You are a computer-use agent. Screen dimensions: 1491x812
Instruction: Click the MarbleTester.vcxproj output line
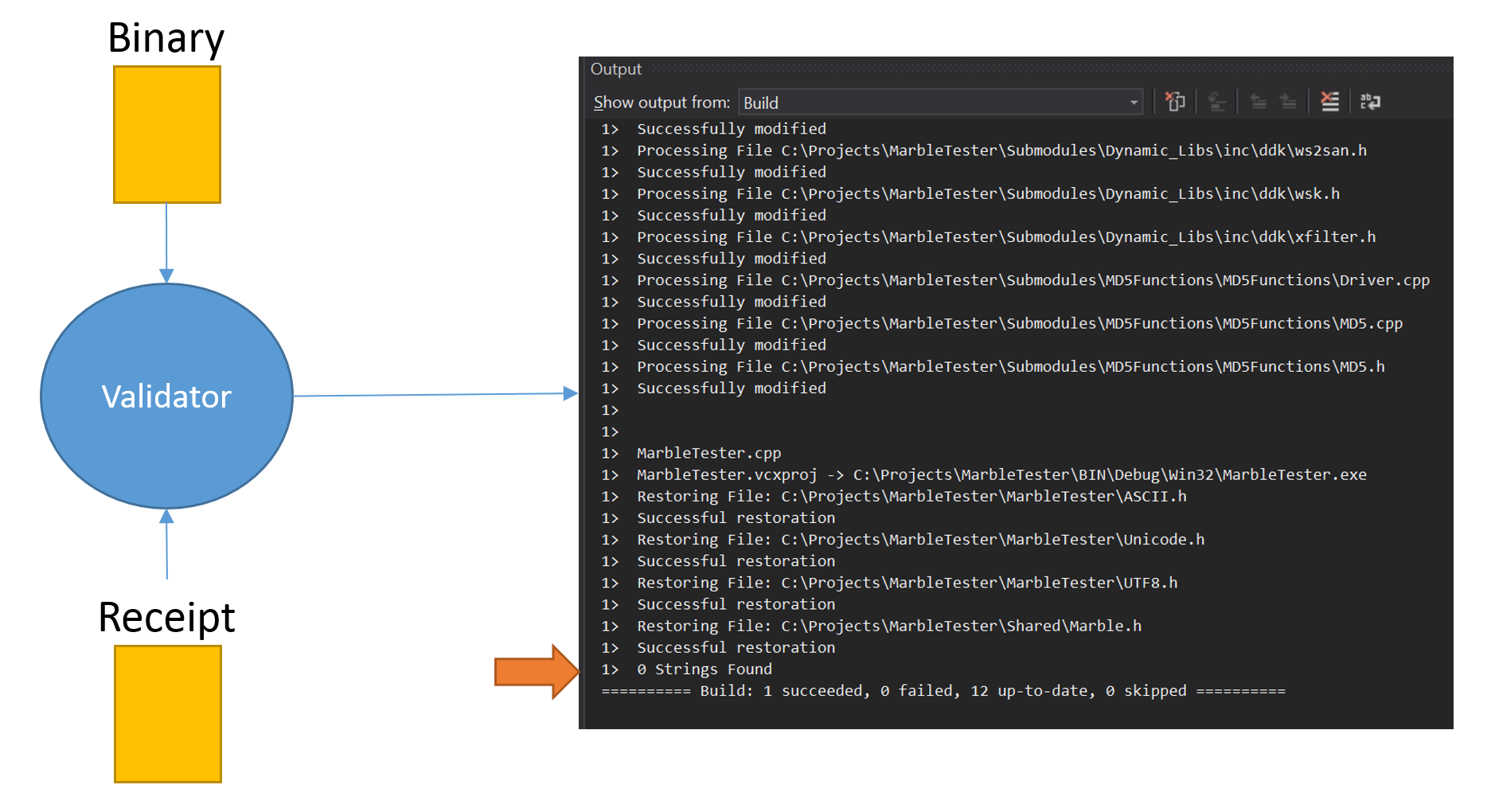click(1001, 474)
